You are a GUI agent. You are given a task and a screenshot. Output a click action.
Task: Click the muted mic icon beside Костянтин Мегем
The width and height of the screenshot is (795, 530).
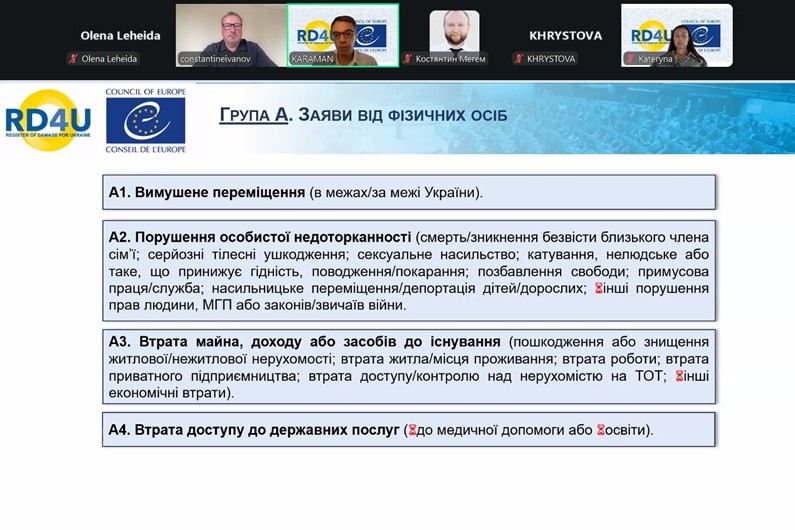click(x=408, y=59)
